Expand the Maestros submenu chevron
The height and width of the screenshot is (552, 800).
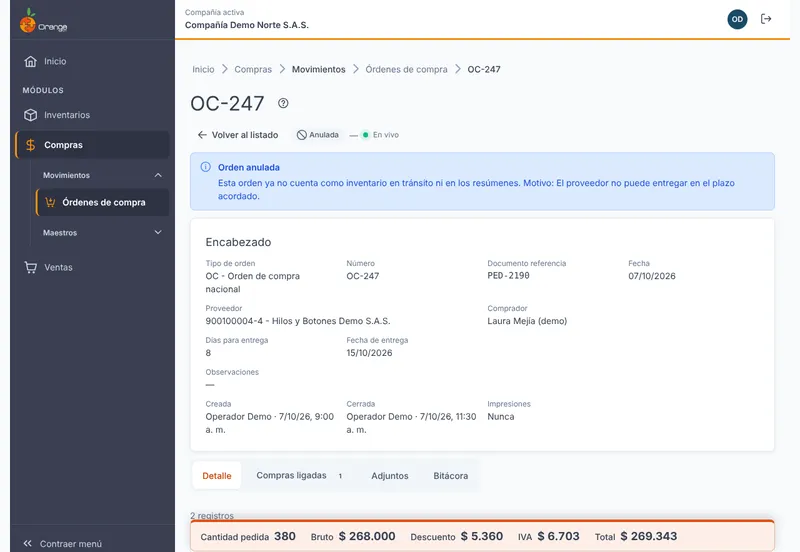pyautogui.click(x=158, y=232)
